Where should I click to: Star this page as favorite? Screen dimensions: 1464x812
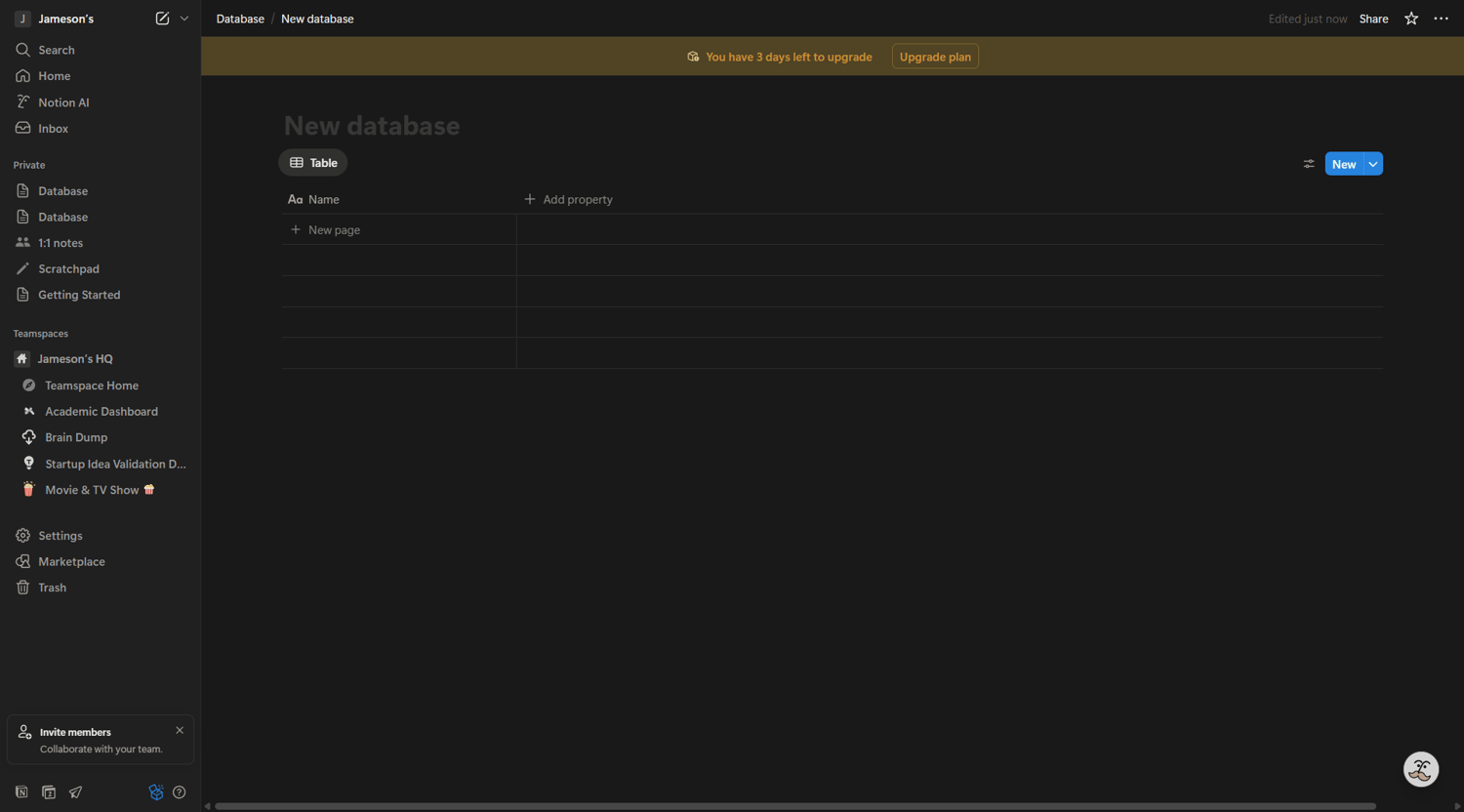click(x=1411, y=19)
